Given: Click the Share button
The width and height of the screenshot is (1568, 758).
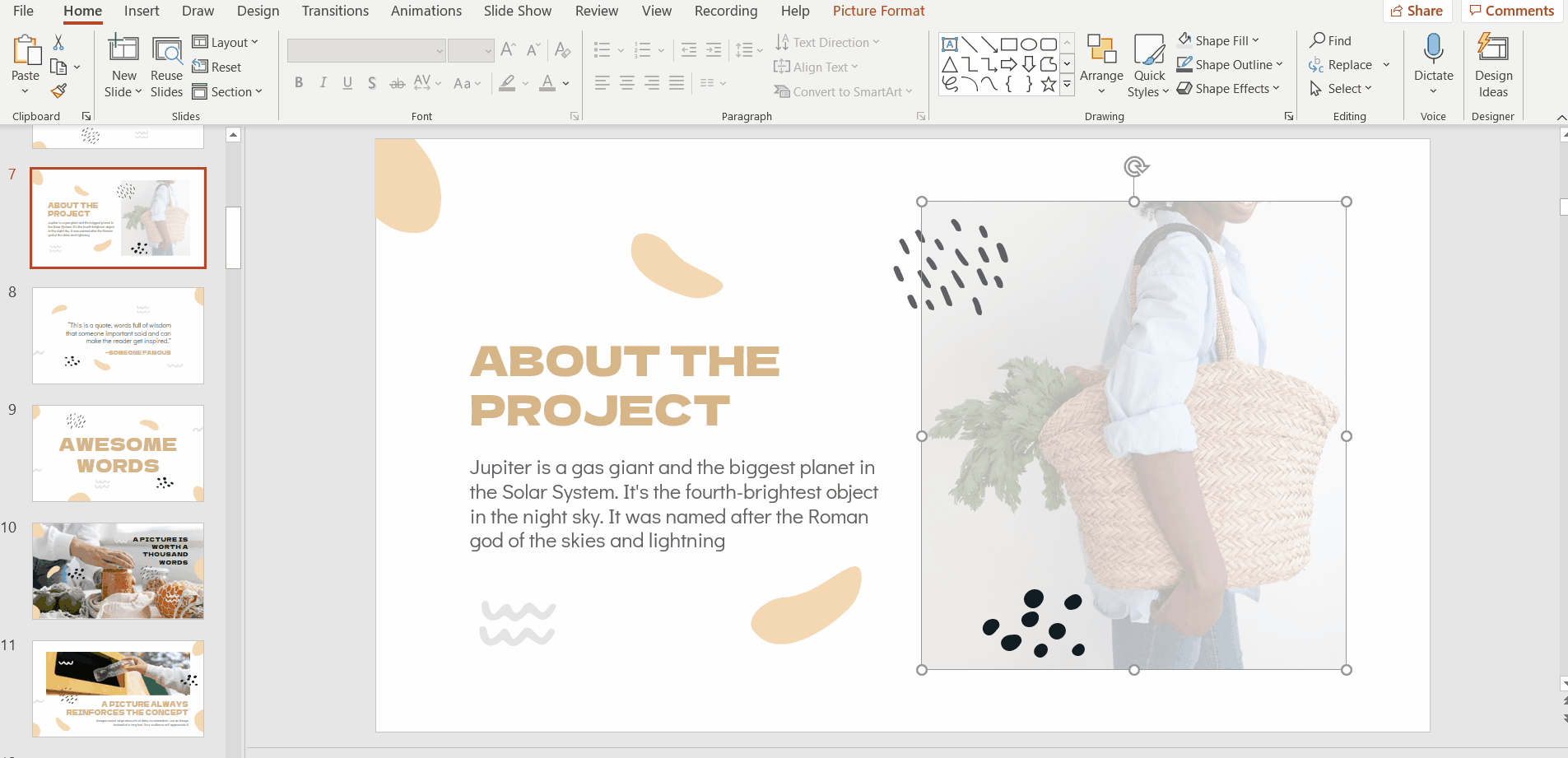Looking at the screenshot, I should (1417, 11).
